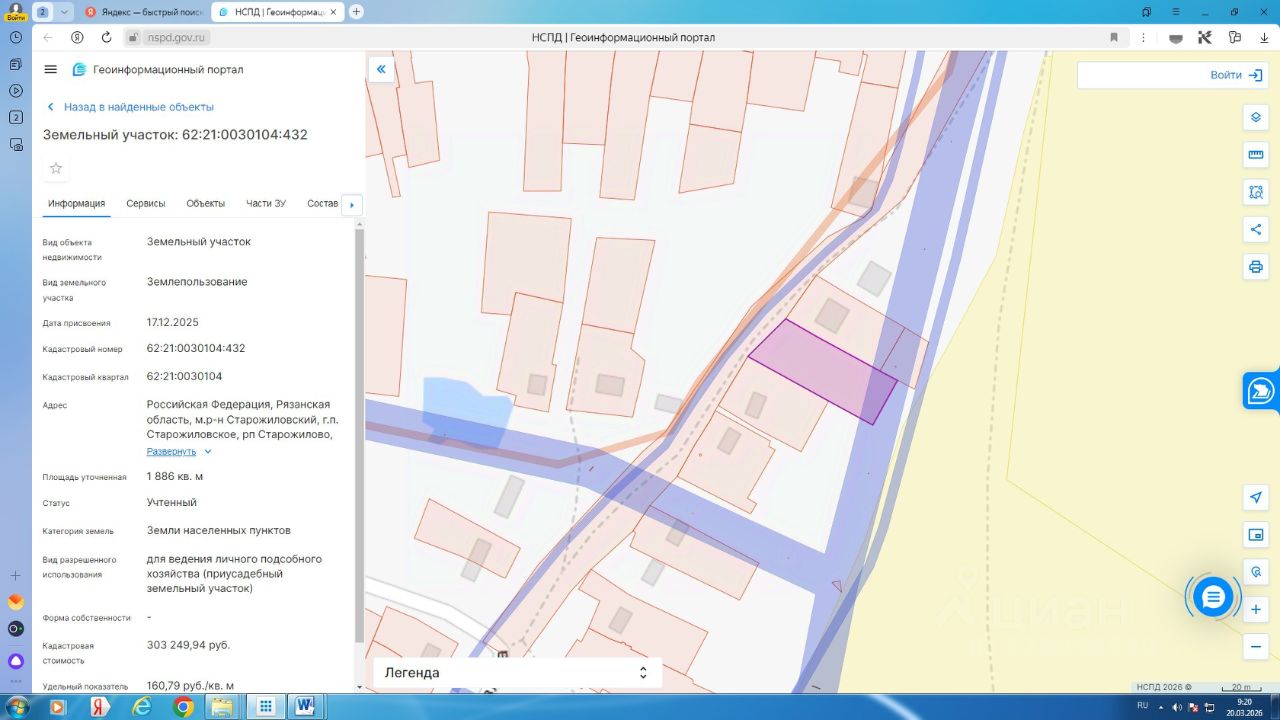Zoom in on the map
This screenshot has width=1280, height=720.
[1256, 609]
